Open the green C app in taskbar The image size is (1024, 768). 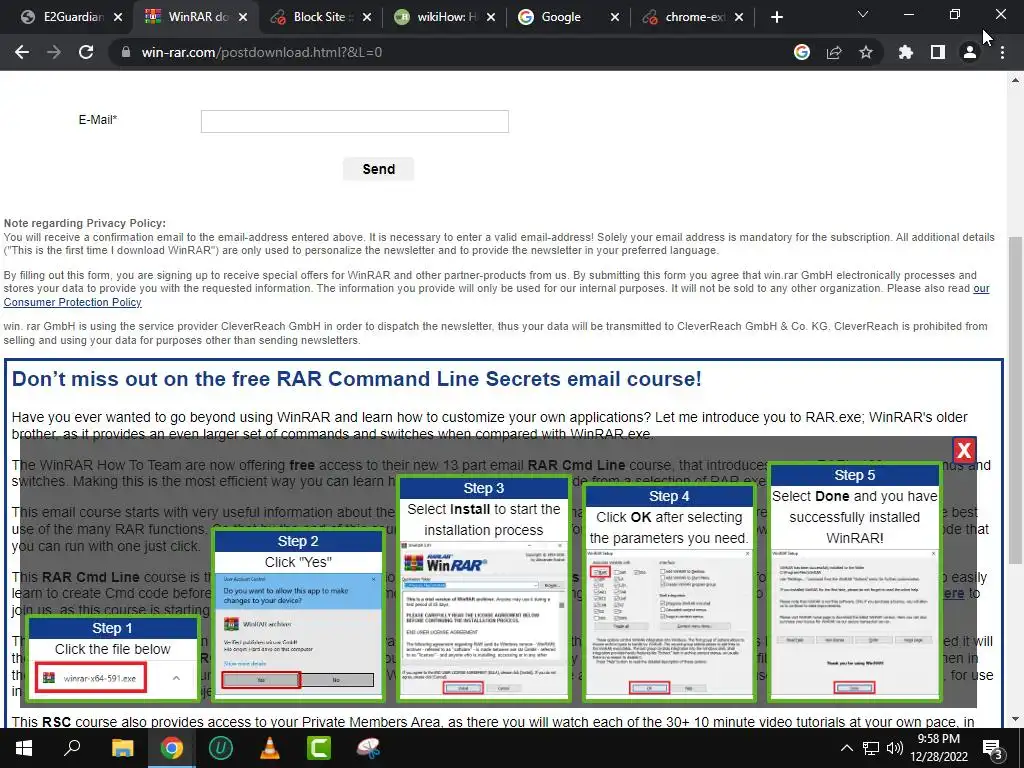[x=319, y=748]
